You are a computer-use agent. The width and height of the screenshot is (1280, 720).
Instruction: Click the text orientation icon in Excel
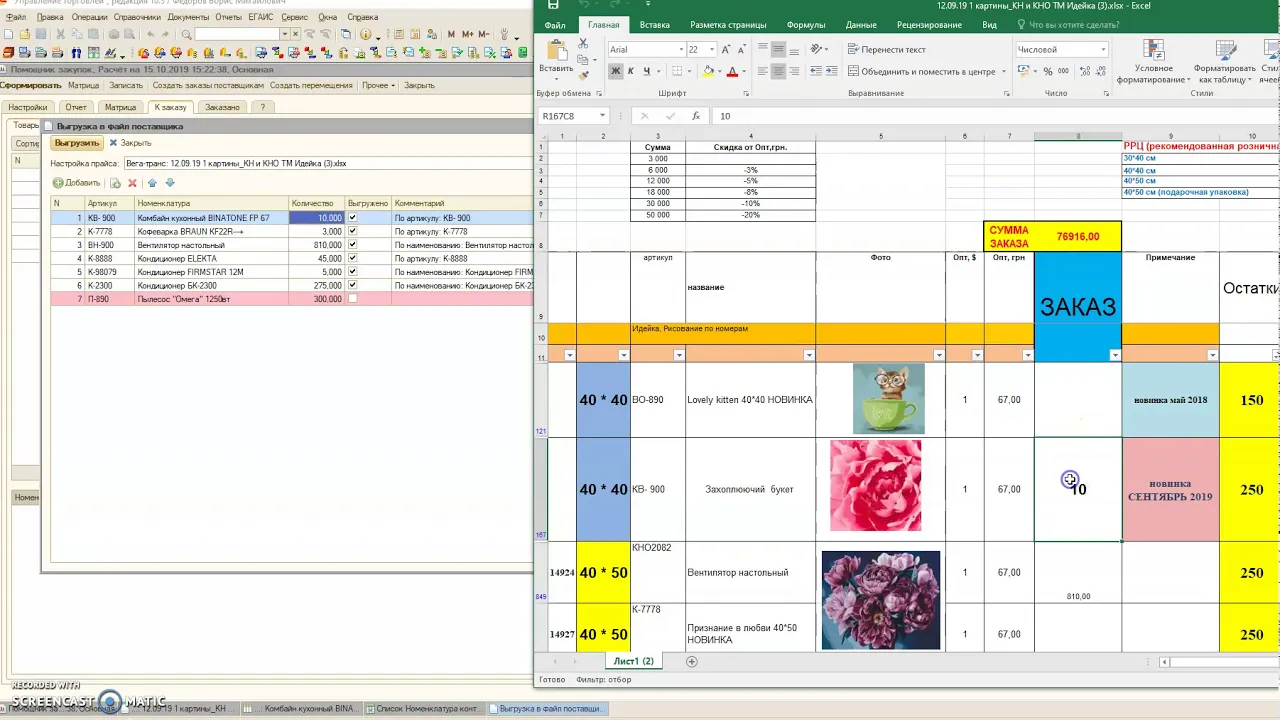817,49
